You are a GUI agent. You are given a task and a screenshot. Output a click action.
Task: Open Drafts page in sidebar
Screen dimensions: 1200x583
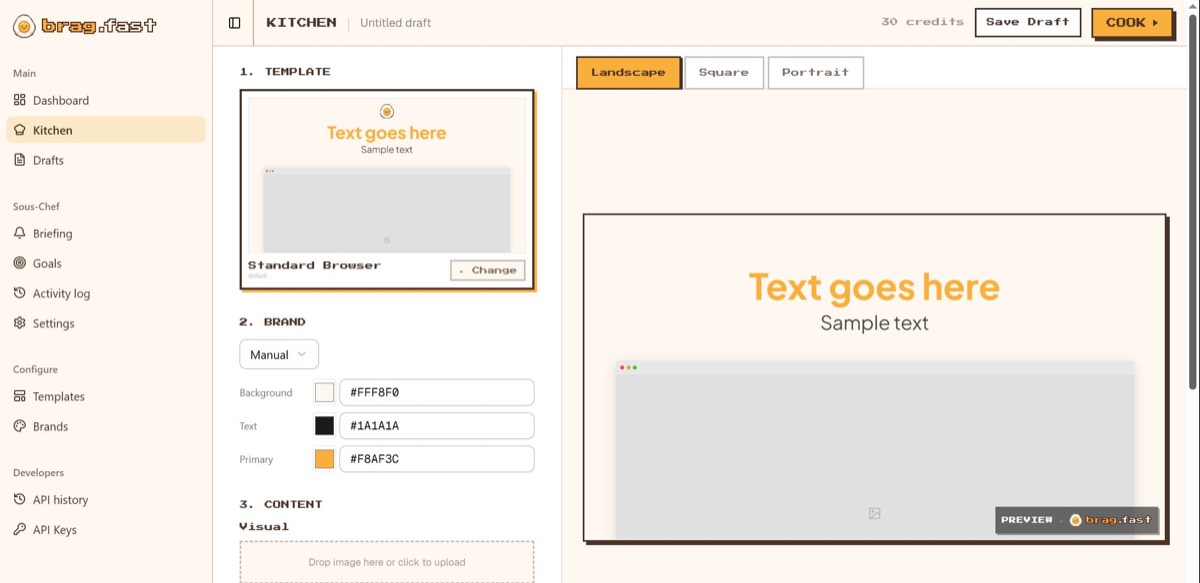106,160
